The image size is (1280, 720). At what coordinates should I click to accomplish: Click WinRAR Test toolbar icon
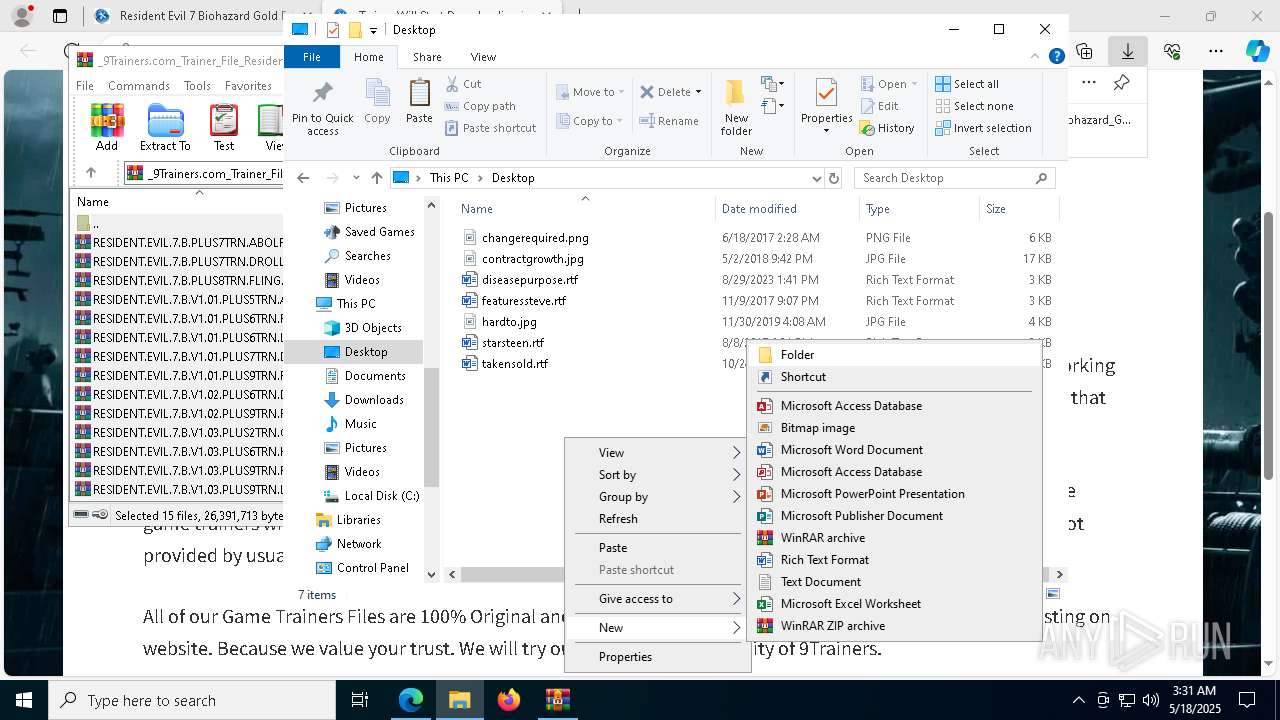224,127
